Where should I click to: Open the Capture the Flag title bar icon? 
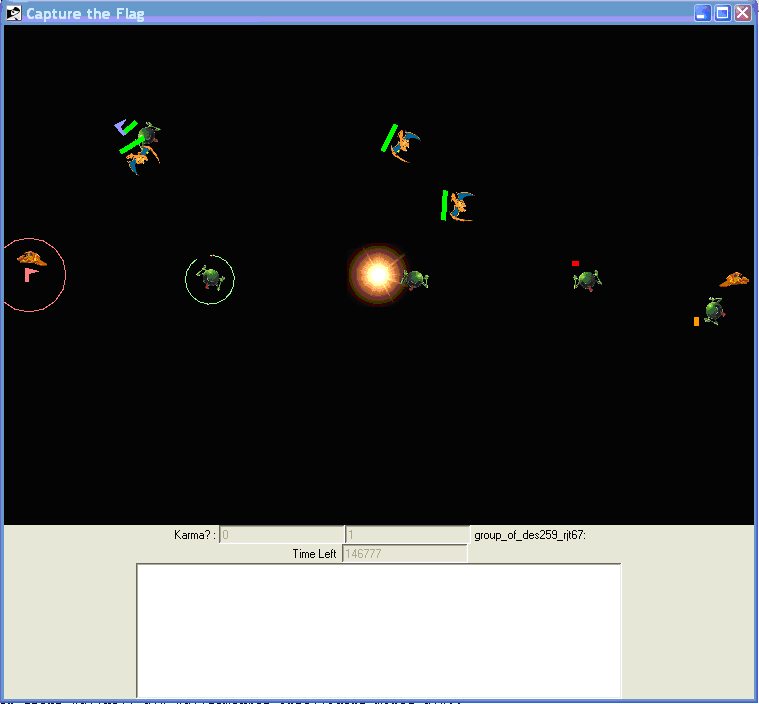point(14,13)
